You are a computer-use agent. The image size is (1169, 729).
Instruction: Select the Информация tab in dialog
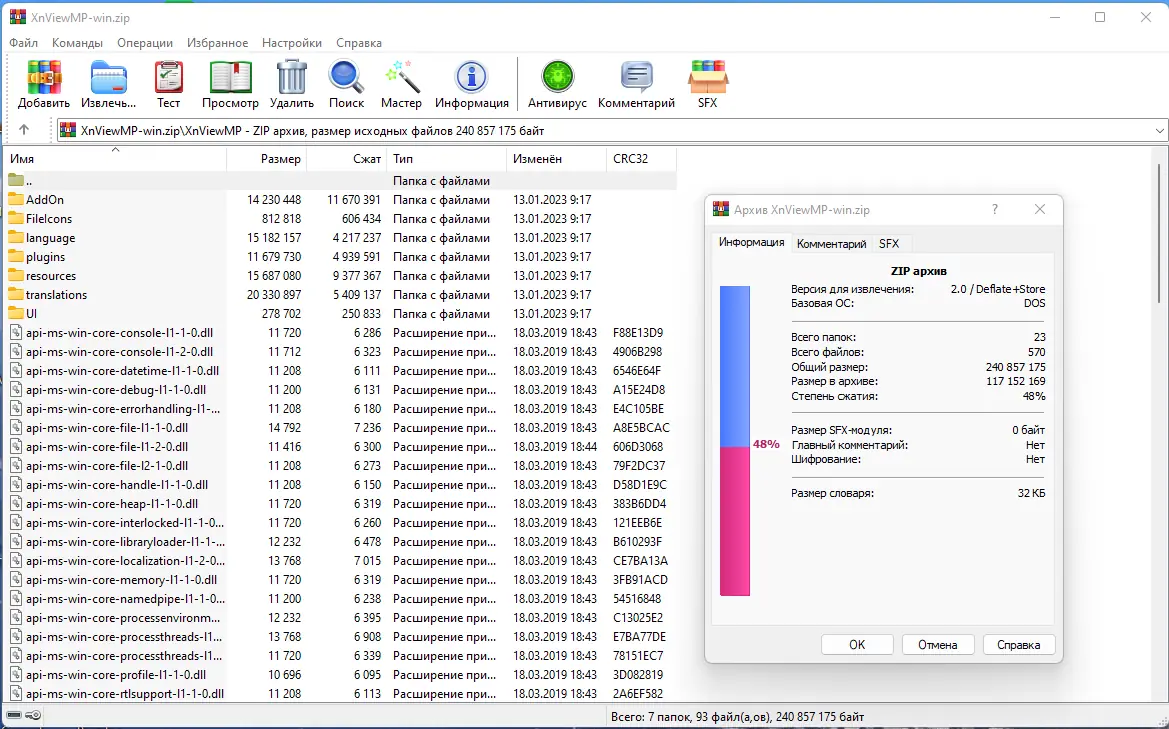[x=751, y=242]
